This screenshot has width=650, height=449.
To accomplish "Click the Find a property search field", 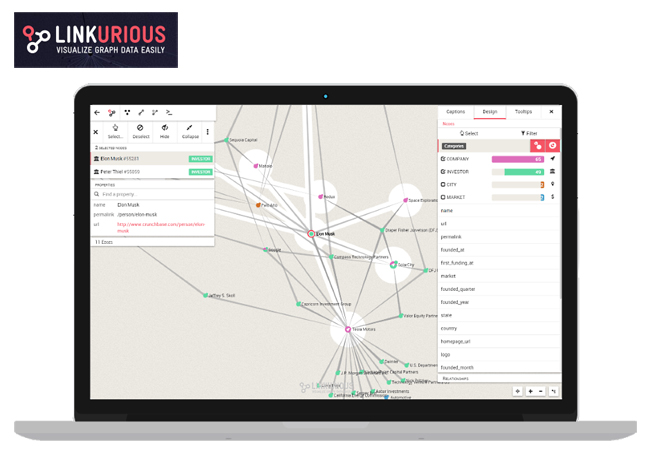I will pyautogui.click(x=153, y=194).
